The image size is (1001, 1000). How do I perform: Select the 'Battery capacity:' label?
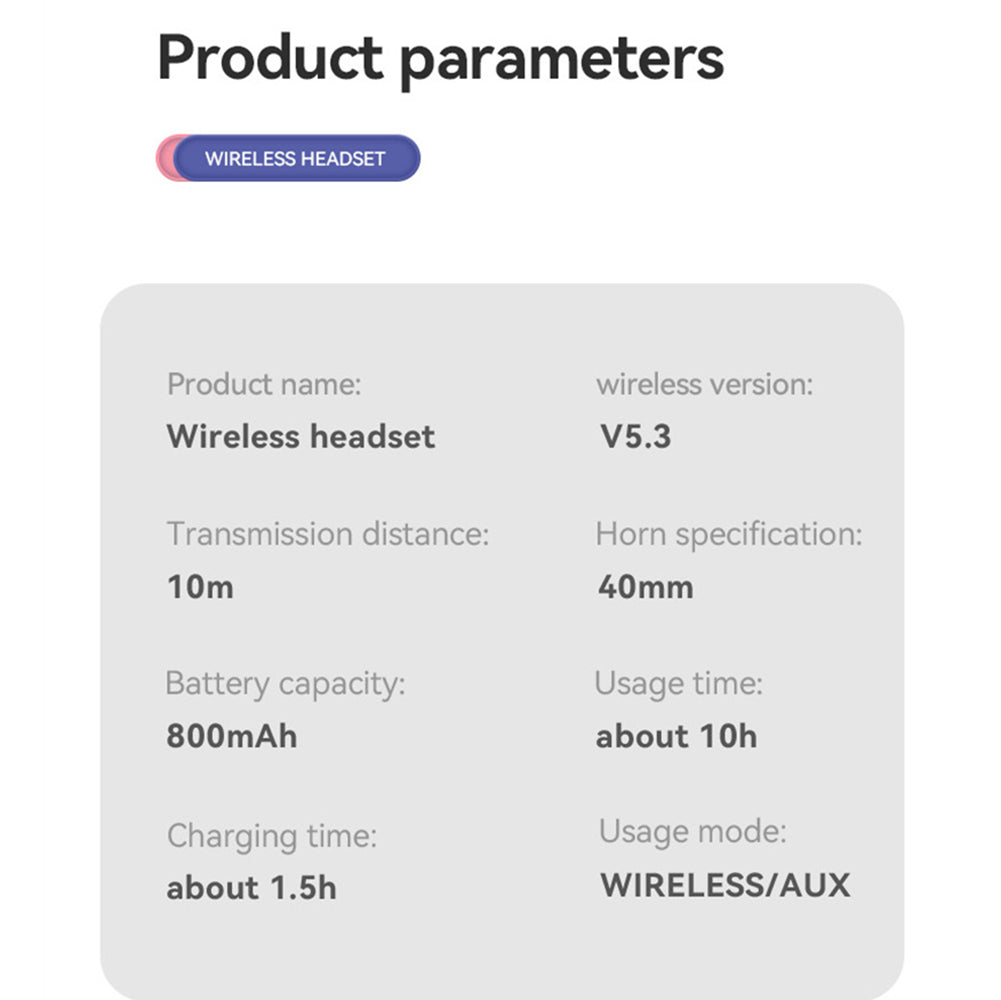(x=285, y=684)
